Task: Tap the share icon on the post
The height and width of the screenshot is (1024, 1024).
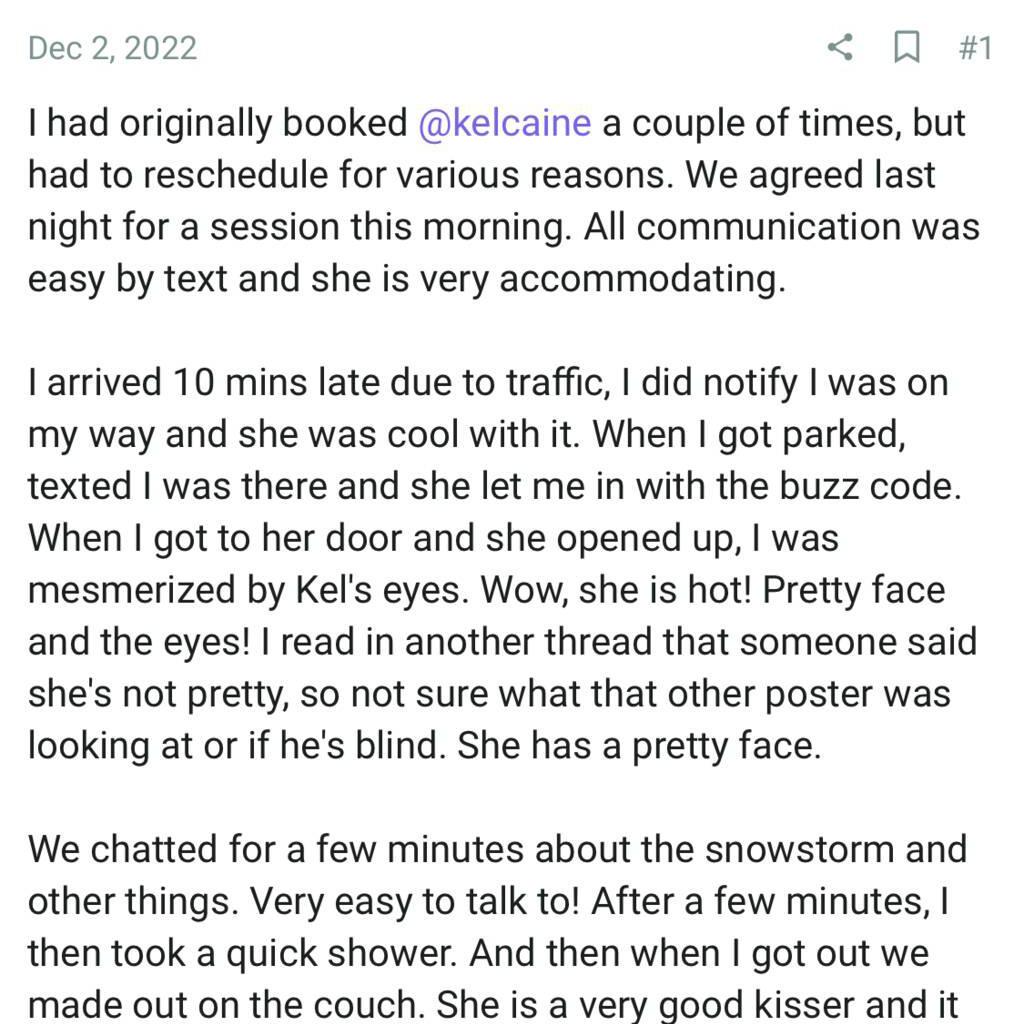Action: coord(840,48)
